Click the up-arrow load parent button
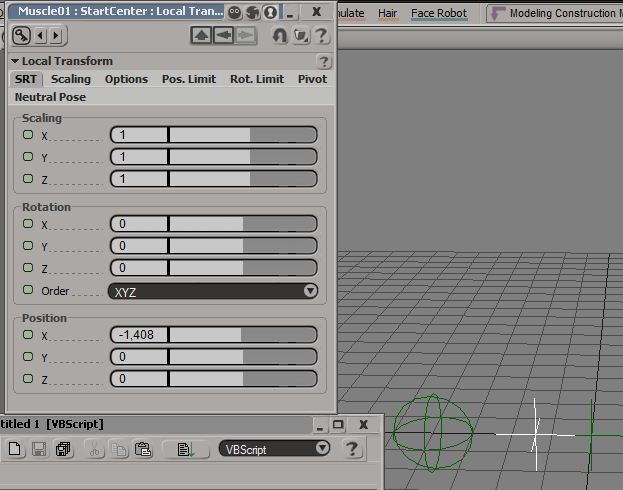 pos(201,36)
